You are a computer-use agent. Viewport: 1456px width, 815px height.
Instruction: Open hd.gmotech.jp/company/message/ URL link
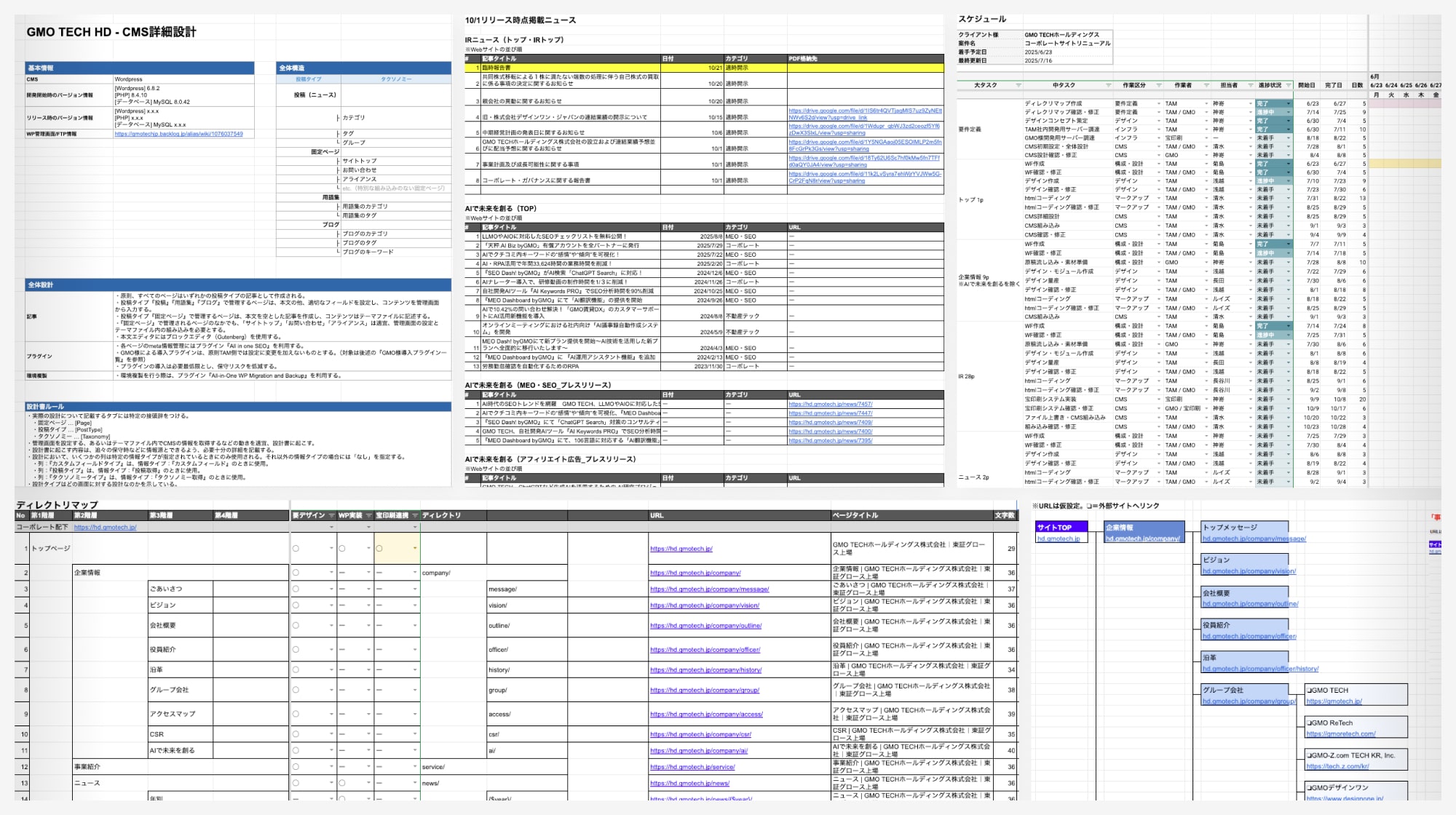coord(709,589)
